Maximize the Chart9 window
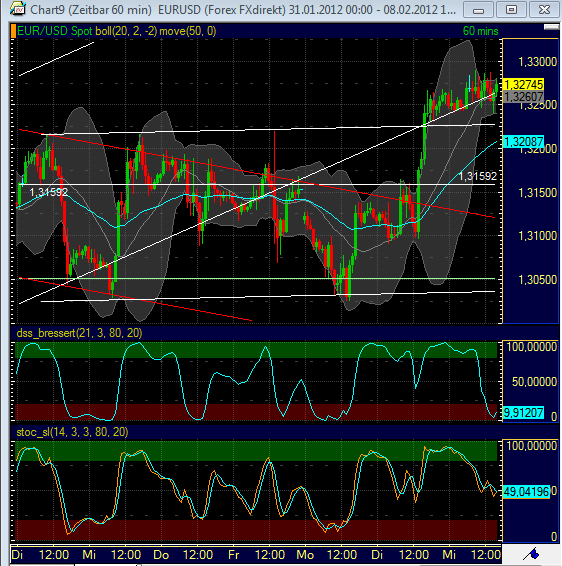Viewport: 562px width, 566px height. [511, 10]
